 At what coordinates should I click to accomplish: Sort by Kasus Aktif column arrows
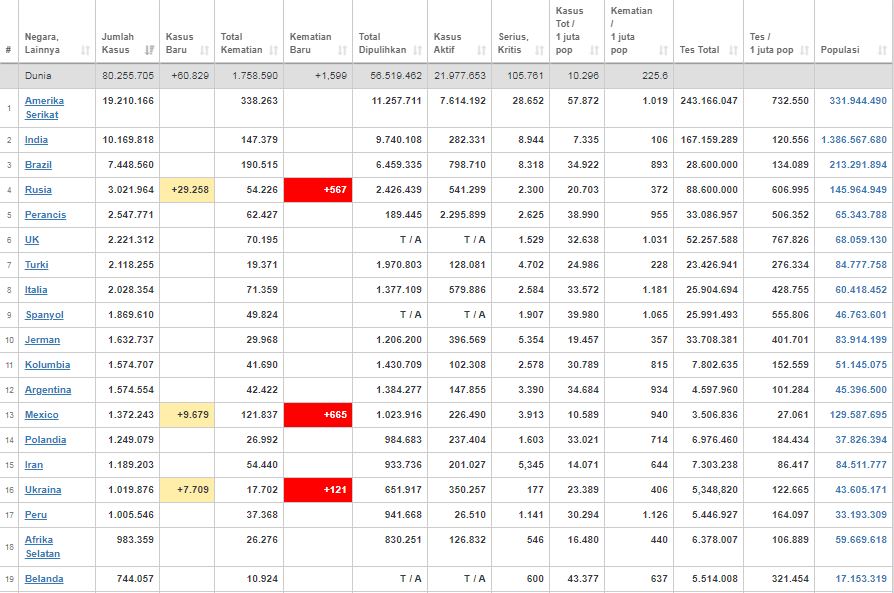pyautogui.click(x=482, y=50)
